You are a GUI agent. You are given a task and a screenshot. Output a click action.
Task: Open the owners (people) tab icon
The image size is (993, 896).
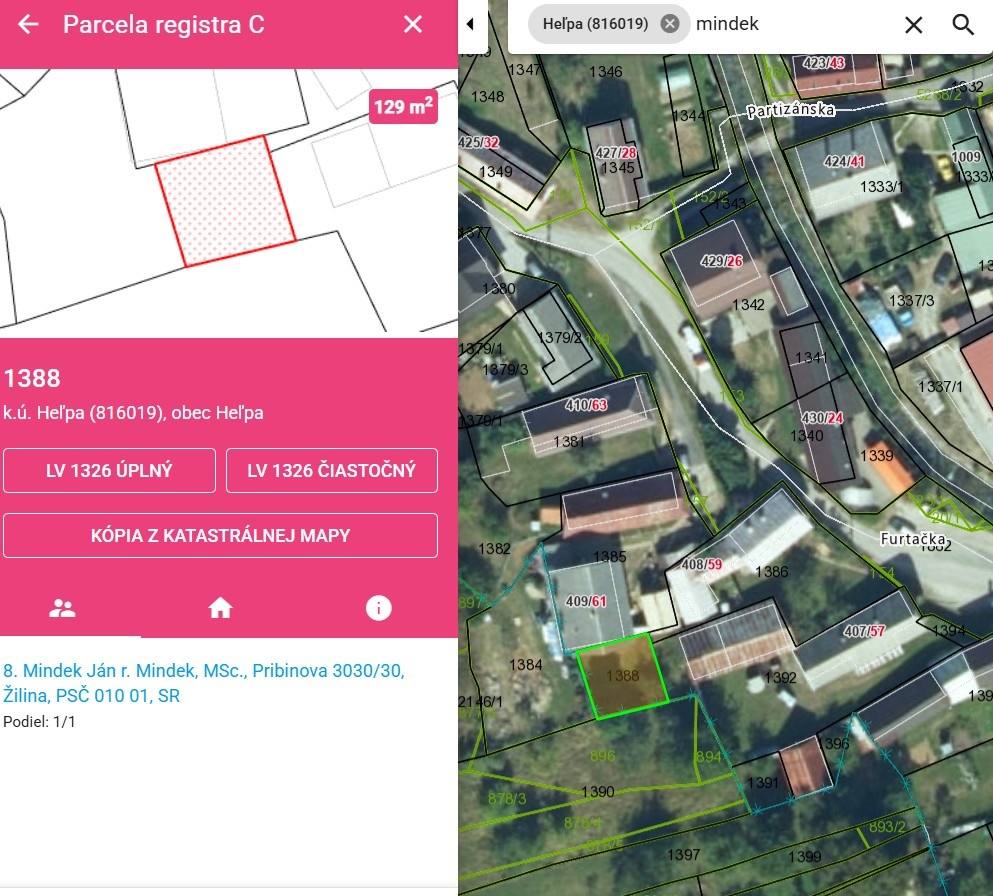[x=62, y=606]
